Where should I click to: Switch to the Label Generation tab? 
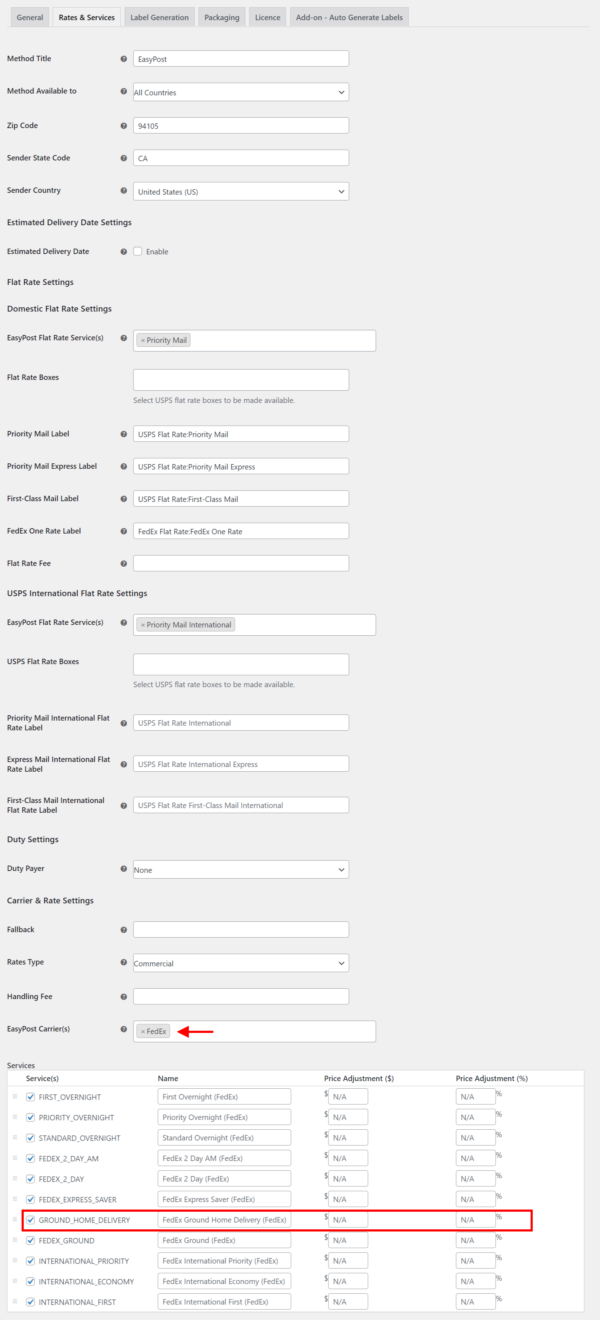(x=158, y=17)
